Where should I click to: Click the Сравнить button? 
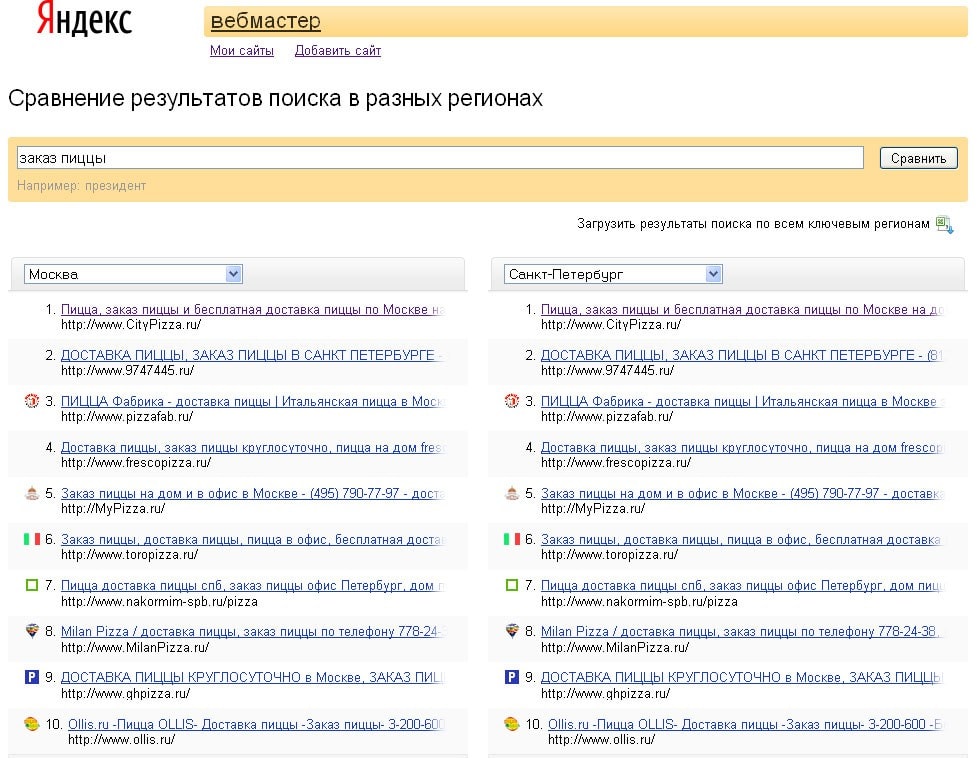(x=918, y=158)
